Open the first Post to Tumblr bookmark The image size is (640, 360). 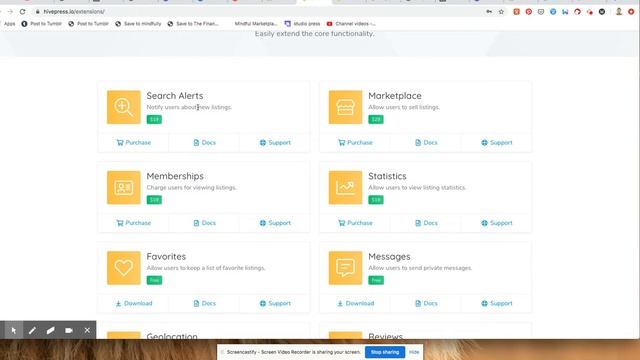click(x=42, y=24)
